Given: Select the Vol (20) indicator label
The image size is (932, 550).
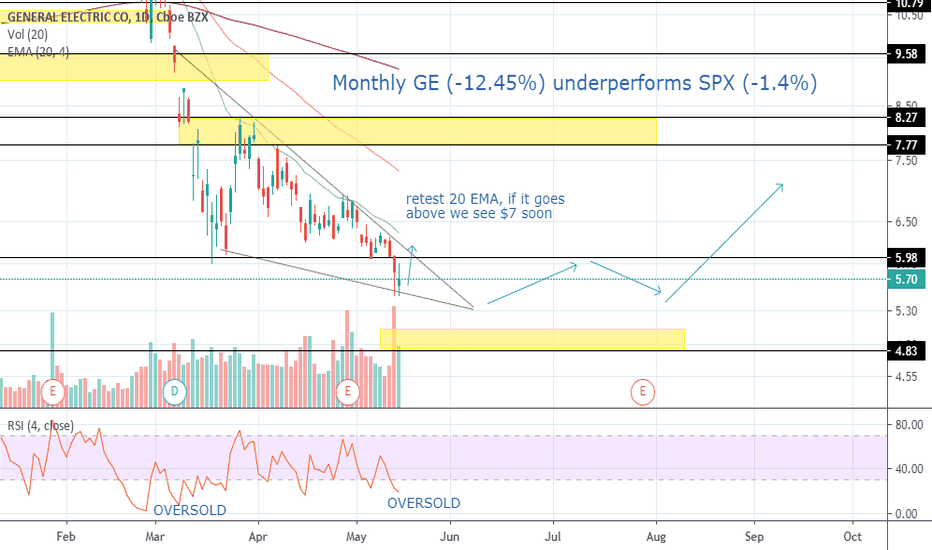Looking at the screenshot, I should 27,35.
